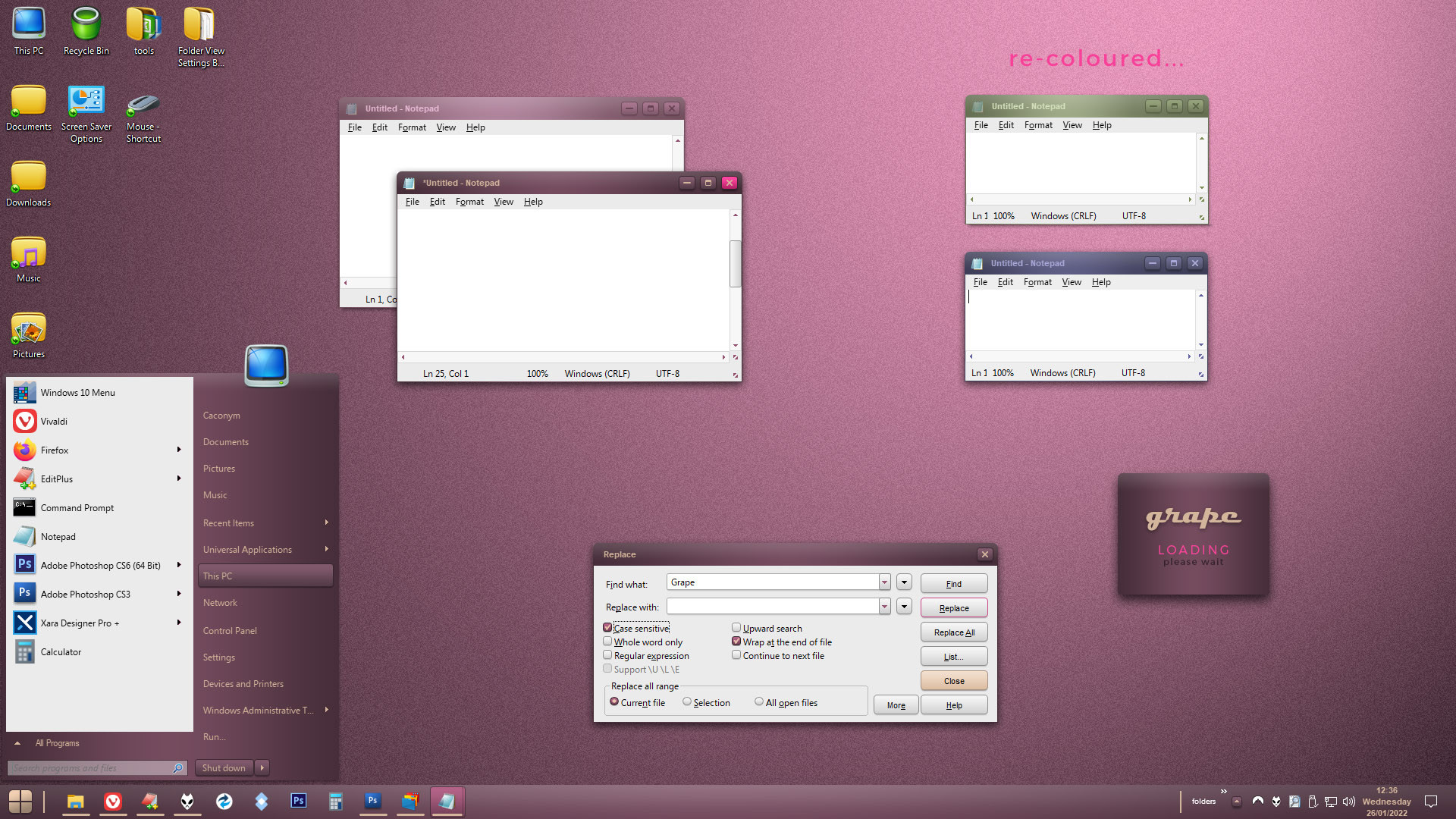Launch Xara Designer Pro from the start menu

(80, 623)
